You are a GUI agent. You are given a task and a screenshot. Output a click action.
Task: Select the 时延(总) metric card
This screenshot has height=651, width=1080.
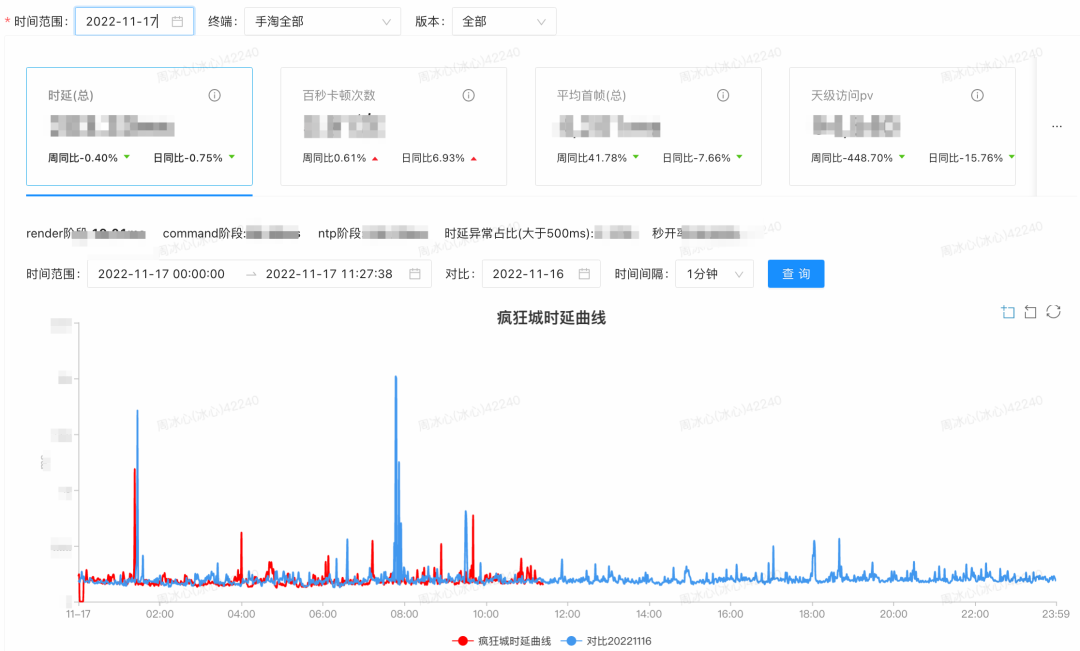139,126
